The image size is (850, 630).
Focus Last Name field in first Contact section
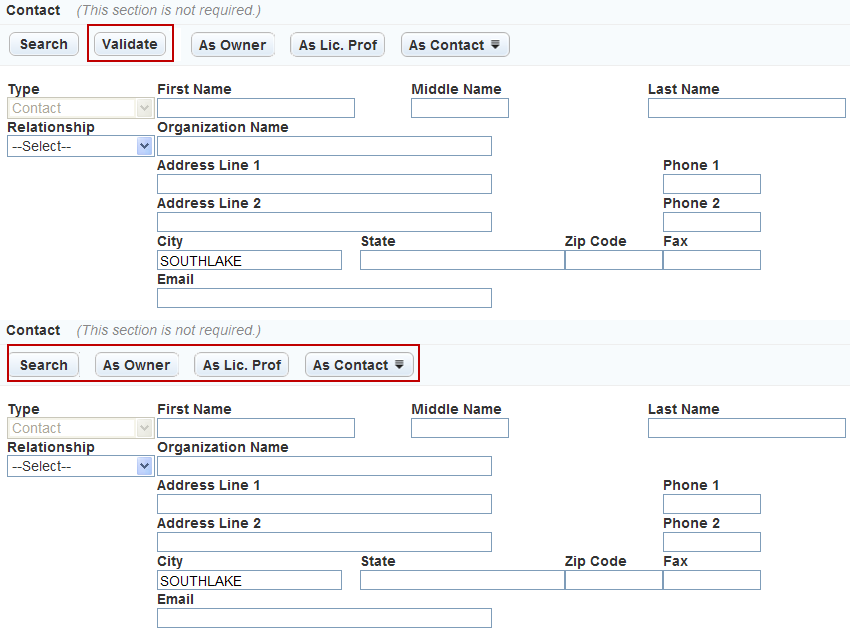[x=746, y=108]
